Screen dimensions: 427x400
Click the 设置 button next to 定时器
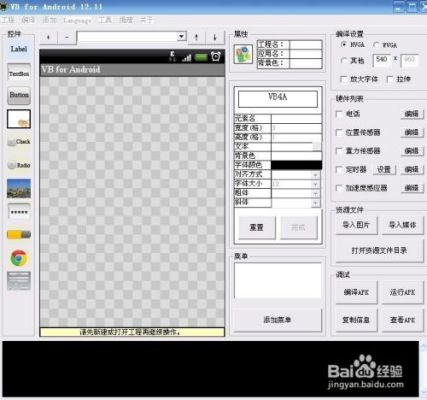384,170
